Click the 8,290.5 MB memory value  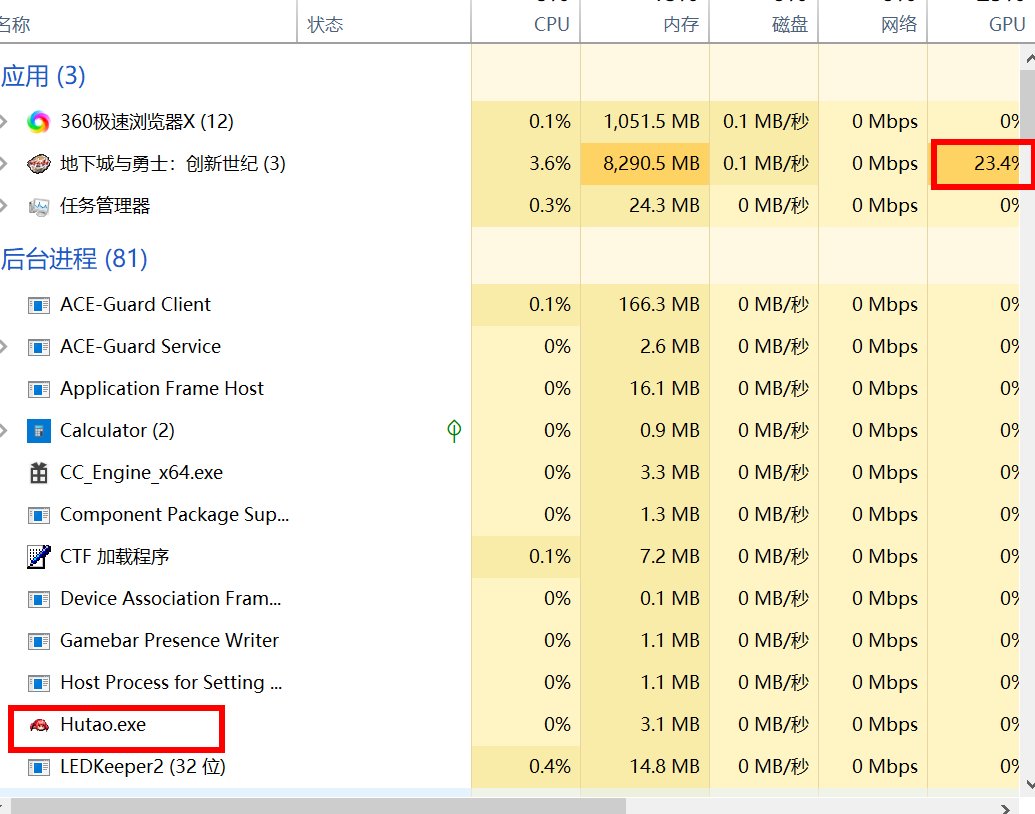tap(651, 164)
